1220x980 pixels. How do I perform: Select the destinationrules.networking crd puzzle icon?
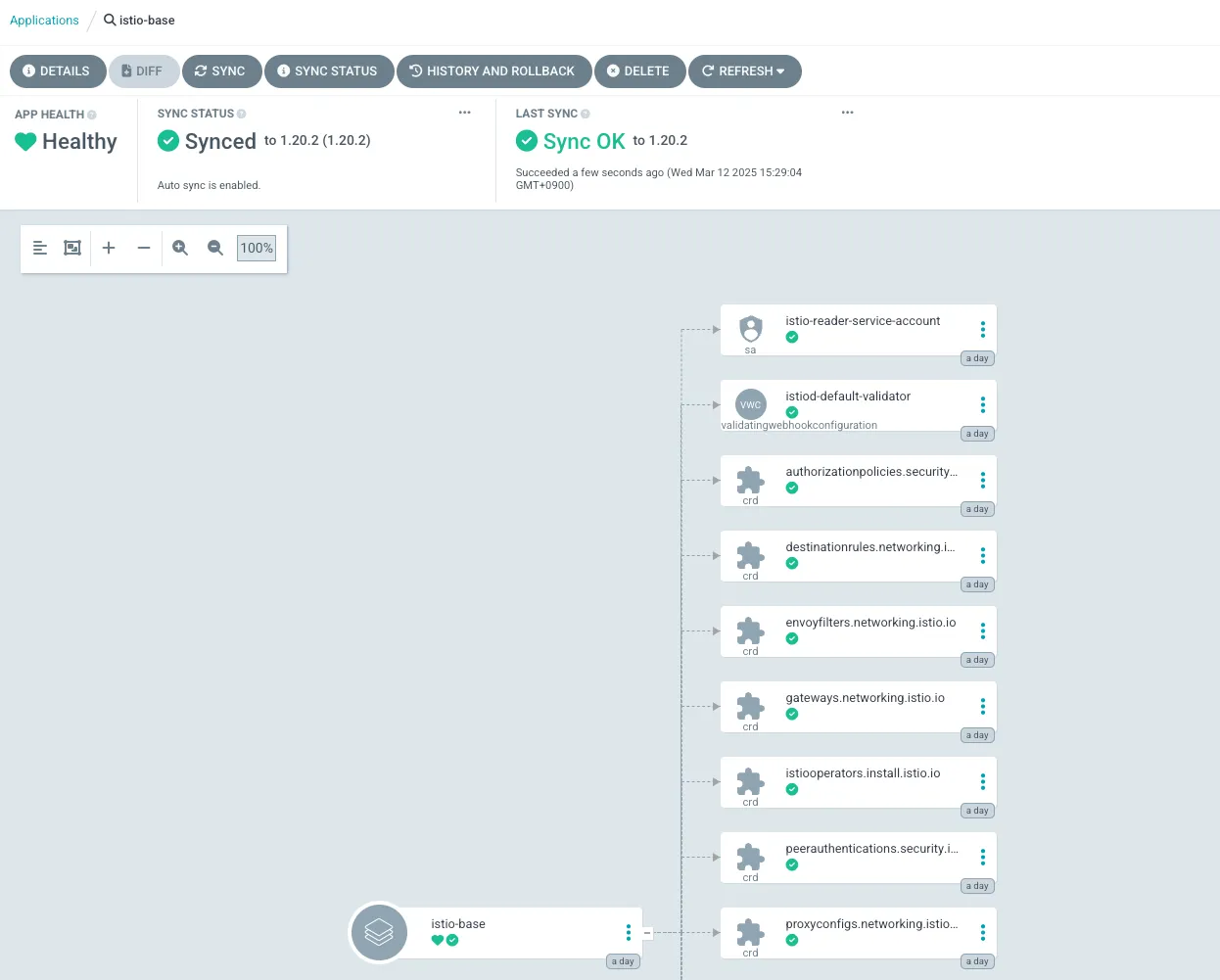click(x=751, y=555)
